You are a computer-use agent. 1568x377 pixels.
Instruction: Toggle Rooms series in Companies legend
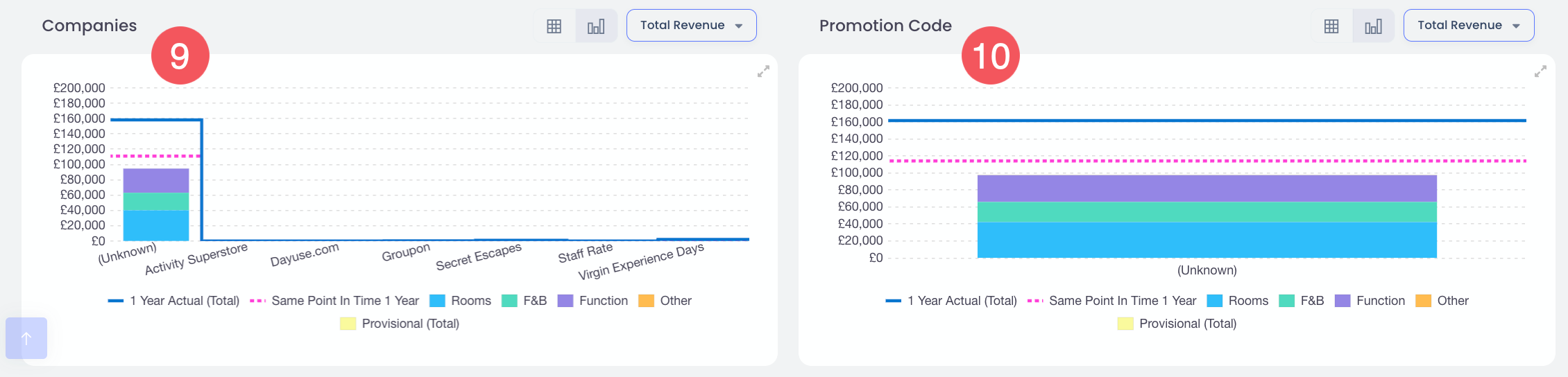click(461, 301)
